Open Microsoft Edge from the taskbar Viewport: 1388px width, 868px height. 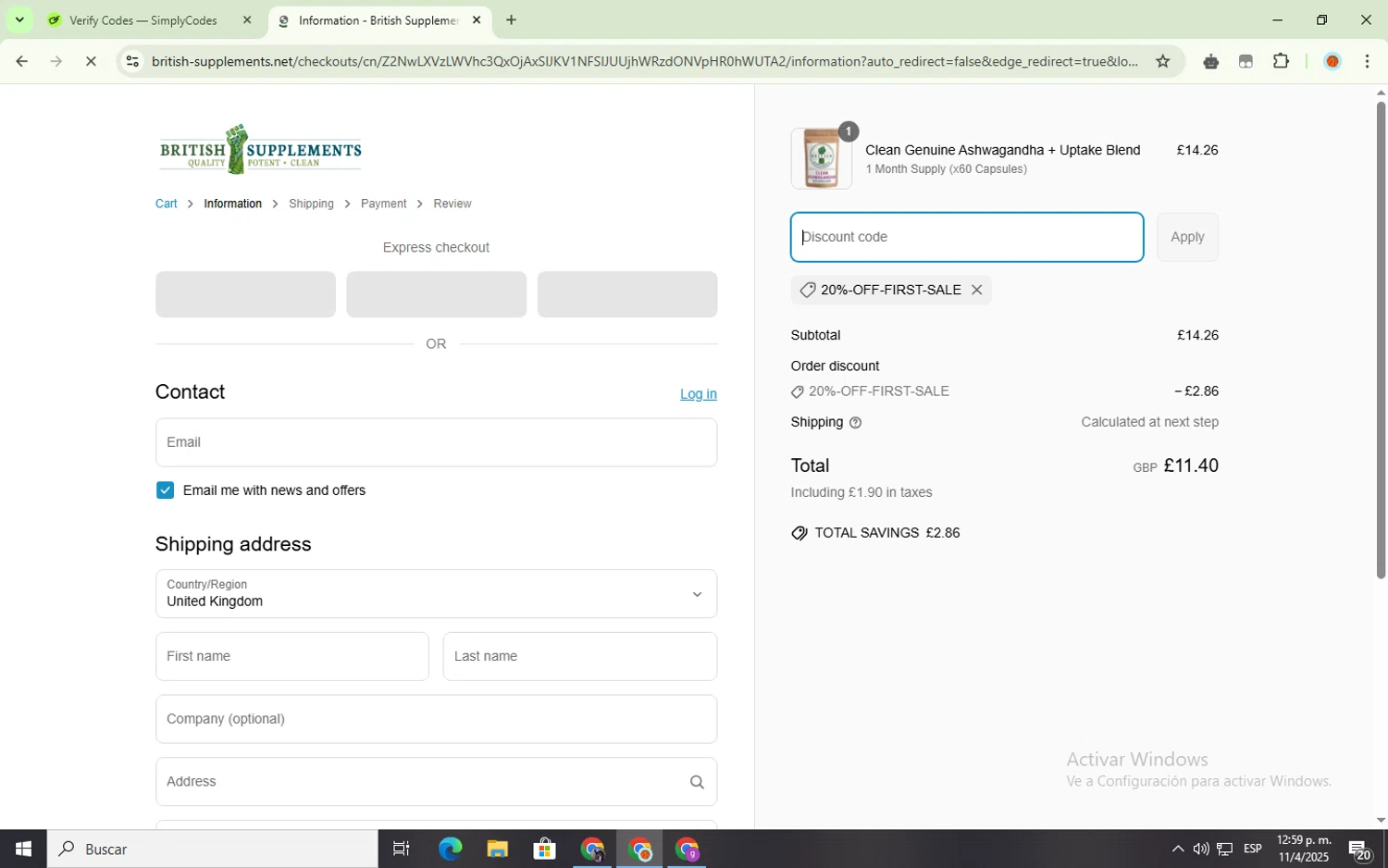[450, 849]
